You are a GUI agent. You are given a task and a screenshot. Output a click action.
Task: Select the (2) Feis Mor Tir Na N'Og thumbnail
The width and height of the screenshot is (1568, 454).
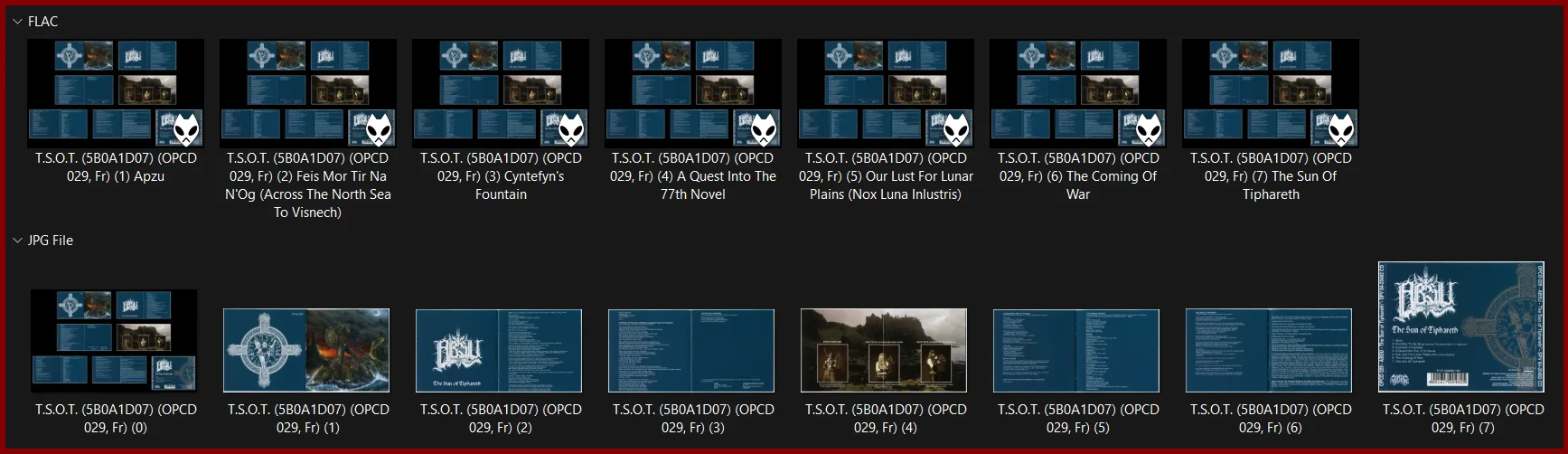coord(308,93)
